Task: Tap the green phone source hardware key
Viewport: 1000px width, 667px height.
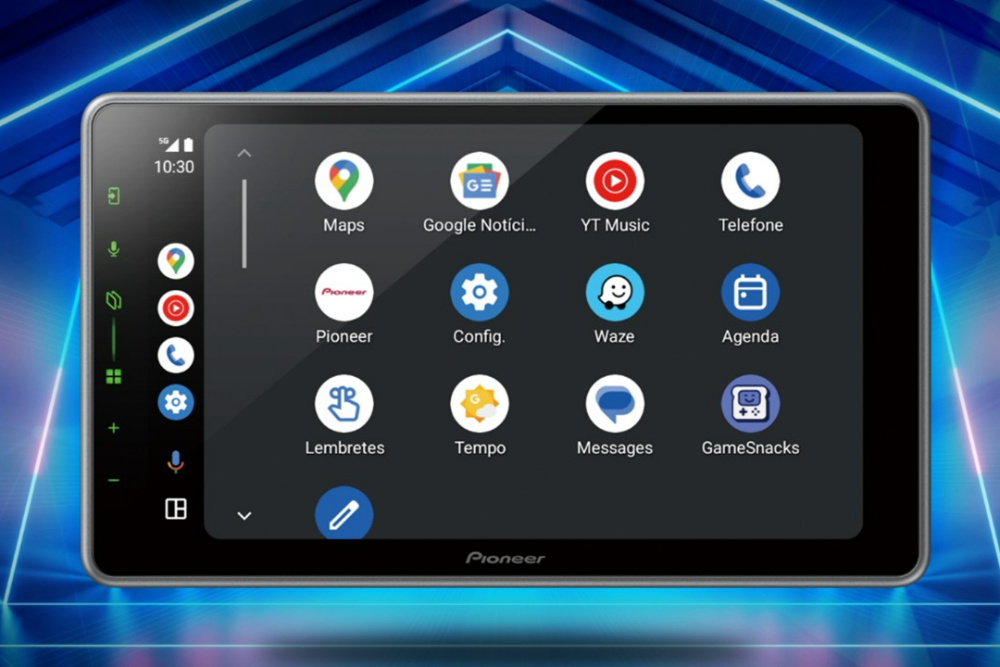Action: [114, 196]
